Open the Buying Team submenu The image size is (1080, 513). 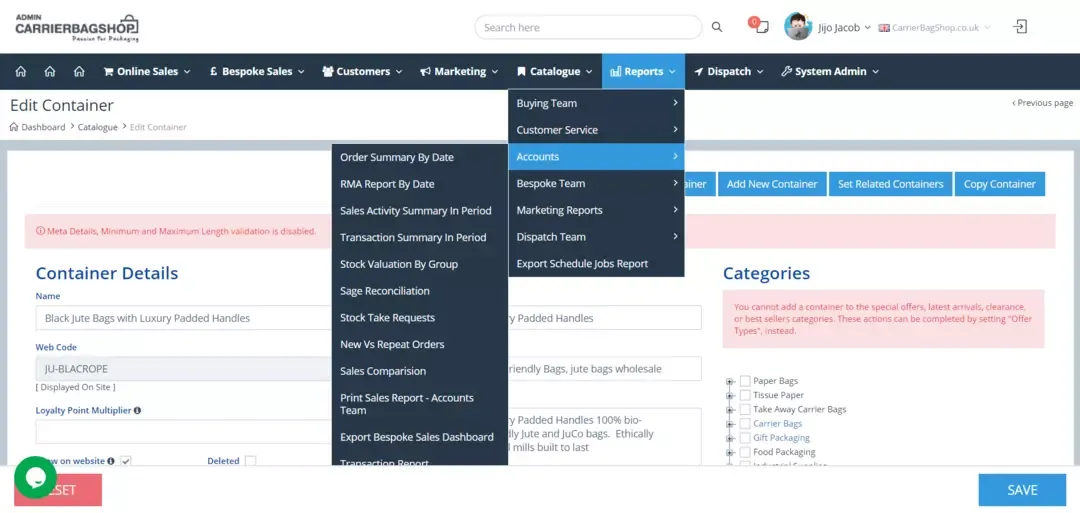click(x=596, y=103)
